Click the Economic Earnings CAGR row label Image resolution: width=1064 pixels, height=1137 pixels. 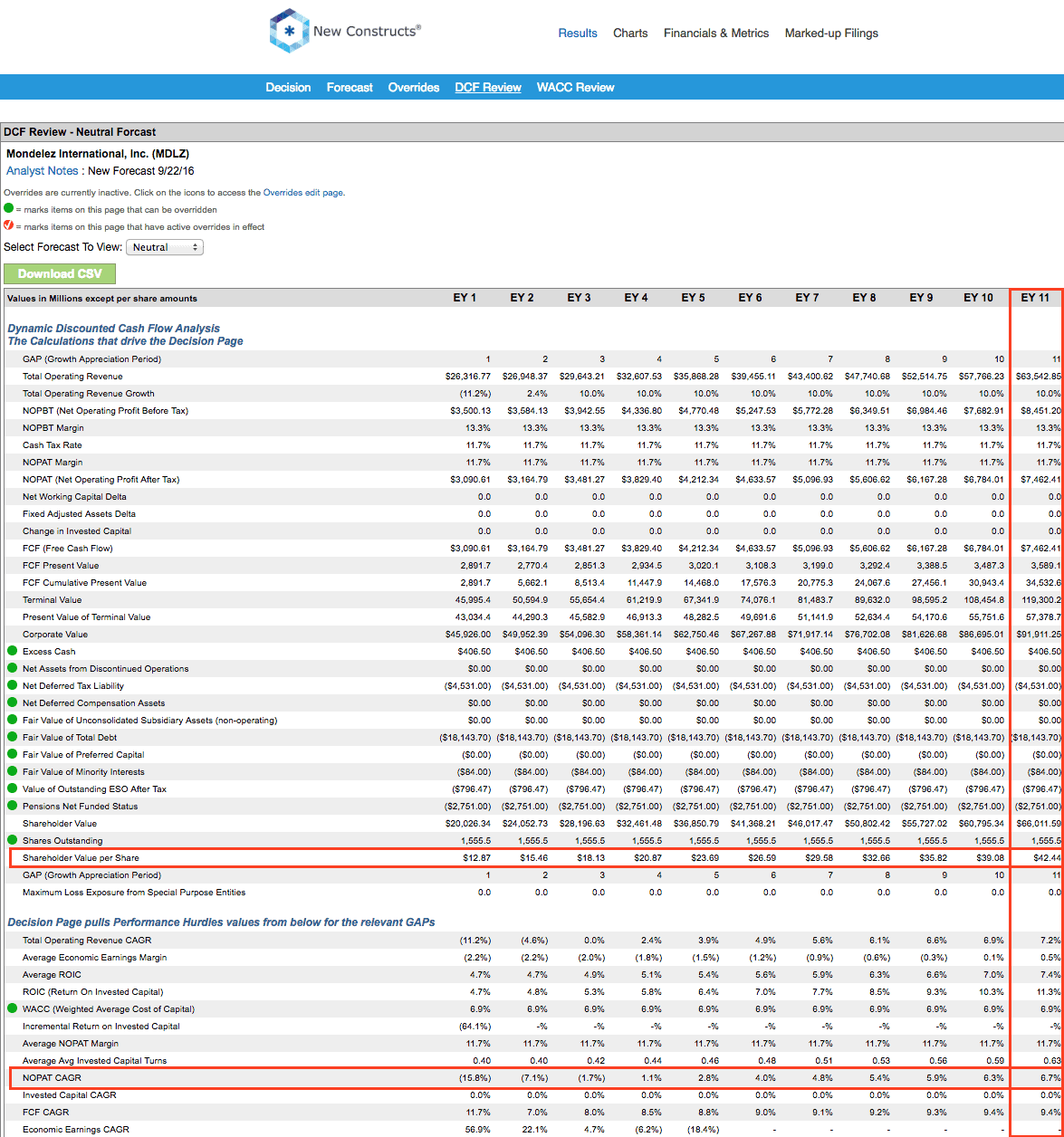pyautogui.click(x=76, y=1130)
